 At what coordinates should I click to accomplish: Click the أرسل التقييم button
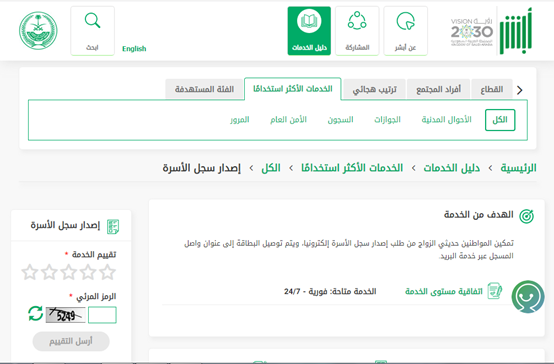coord(71,341)
